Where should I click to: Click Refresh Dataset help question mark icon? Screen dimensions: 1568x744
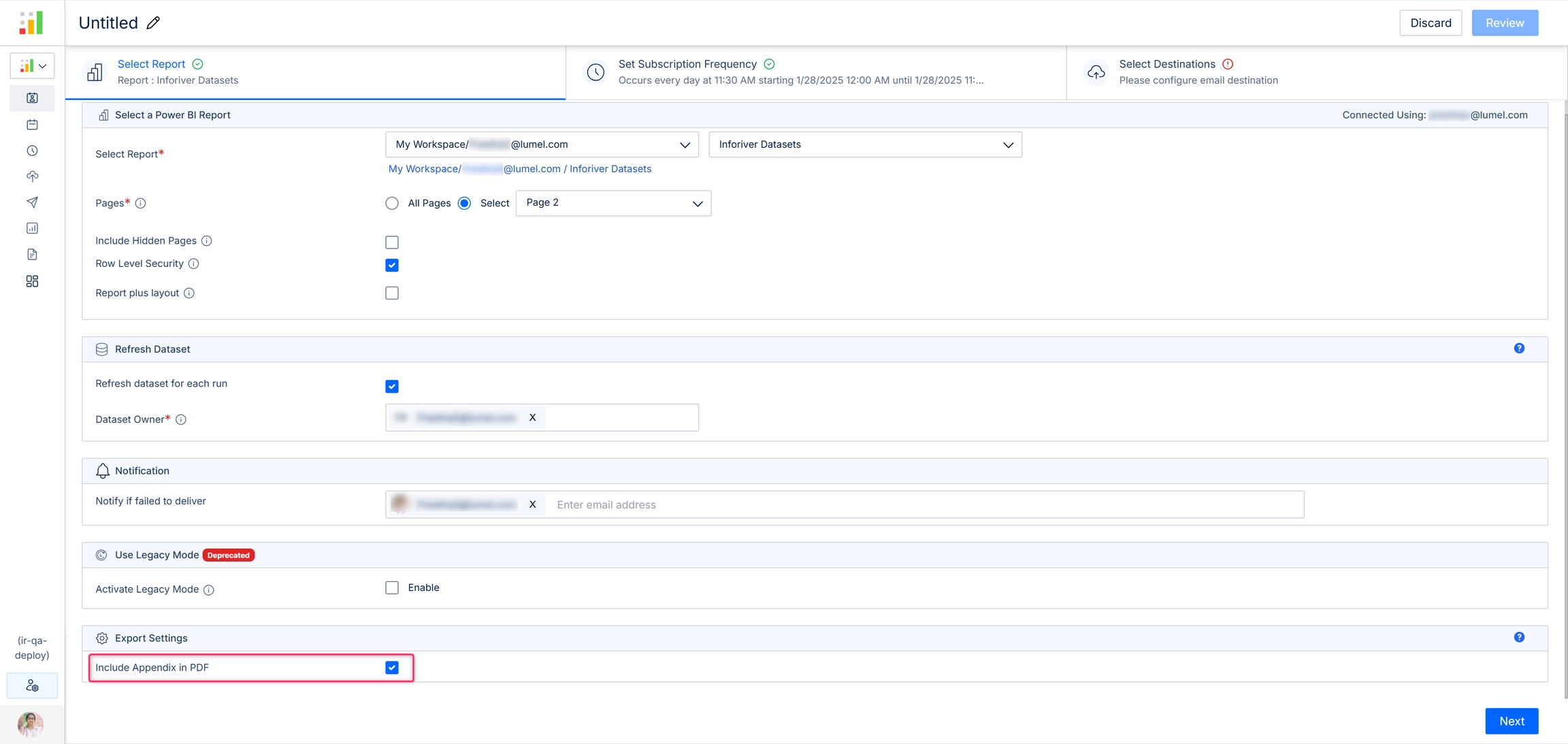[x=1519, y=349]
